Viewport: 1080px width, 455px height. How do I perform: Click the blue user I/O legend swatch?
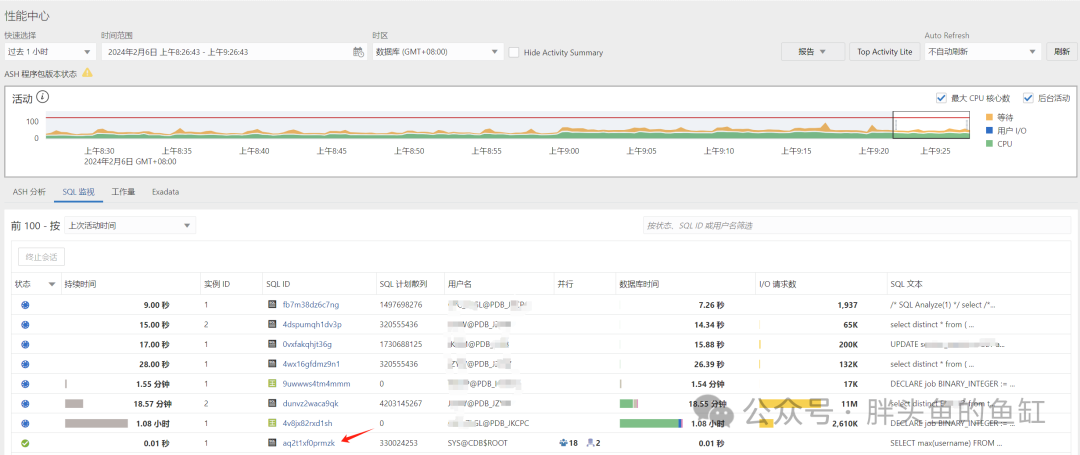click(990, 130)
